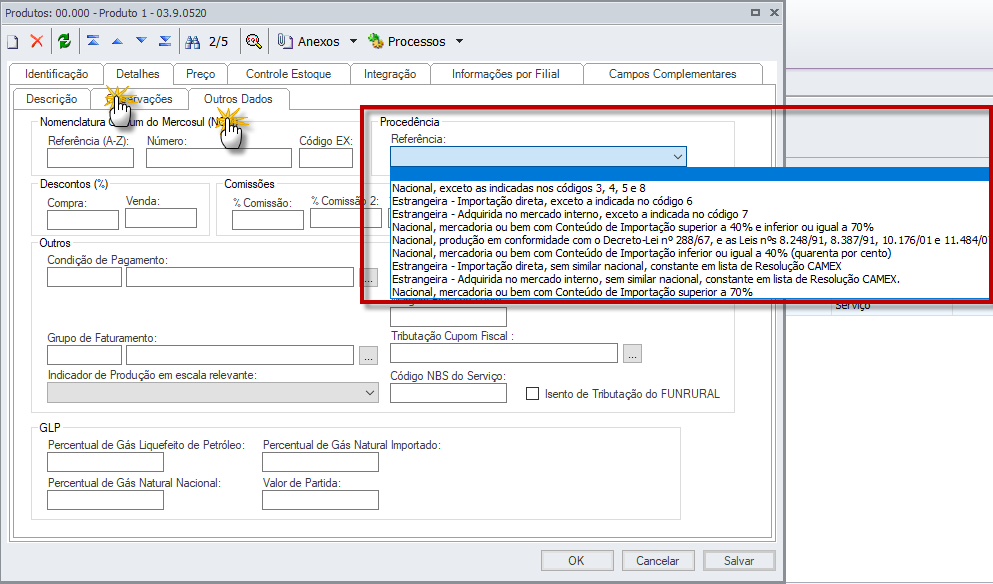Image resolution: width=993 pixels, height=584 pixels.
Task: Go to the next record arrow
Action: click(141, 41)
